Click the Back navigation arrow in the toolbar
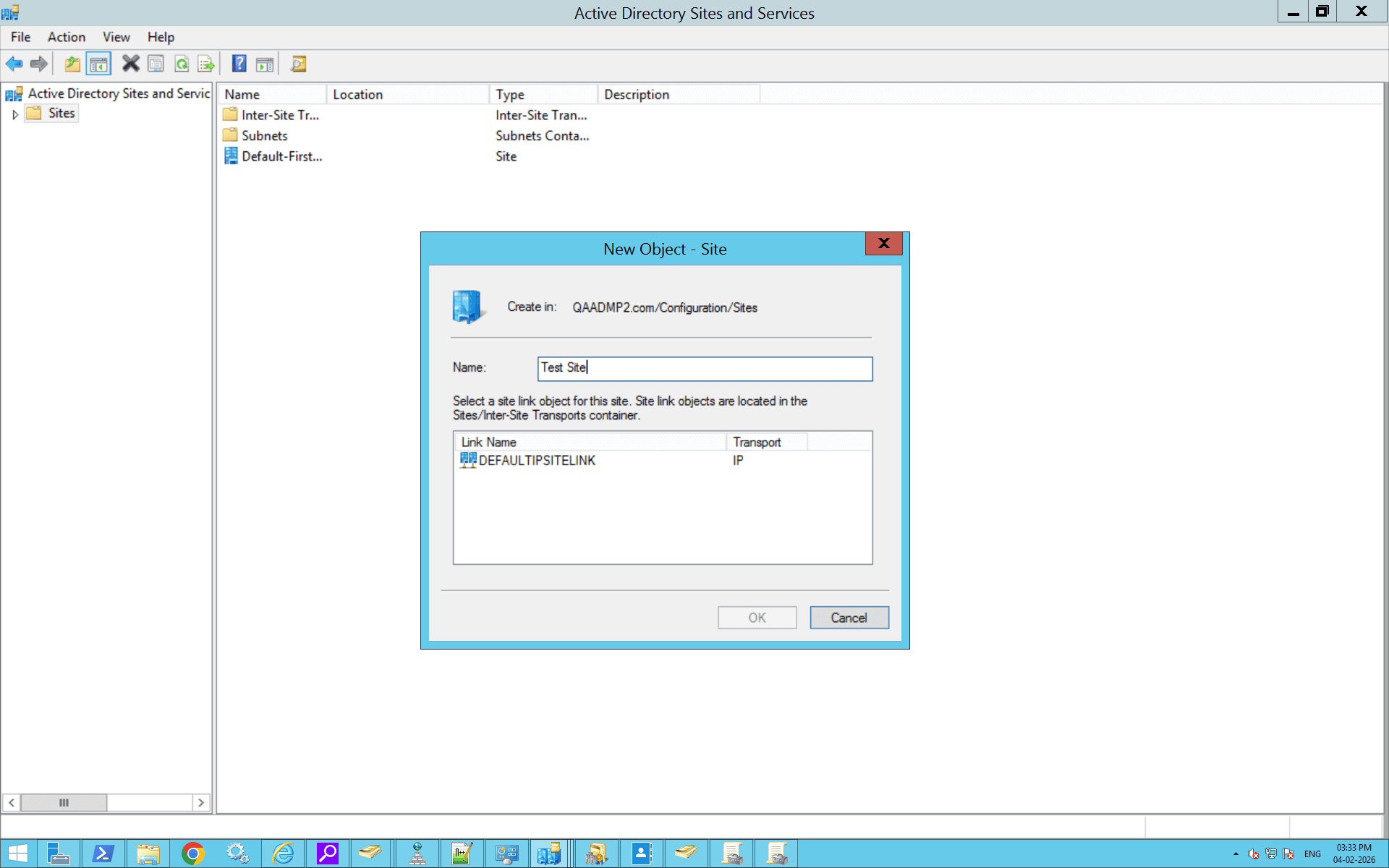The height and width of the screenshot is (868, 1389). point(14,64)
